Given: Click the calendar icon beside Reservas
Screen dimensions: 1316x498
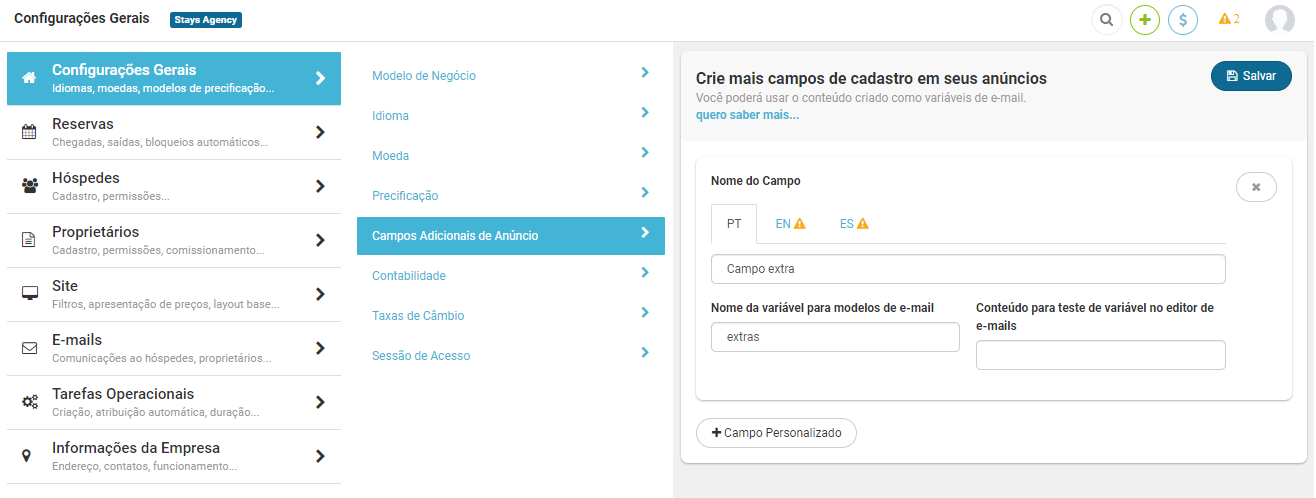Looking at the screenshot, I should 29,132.
